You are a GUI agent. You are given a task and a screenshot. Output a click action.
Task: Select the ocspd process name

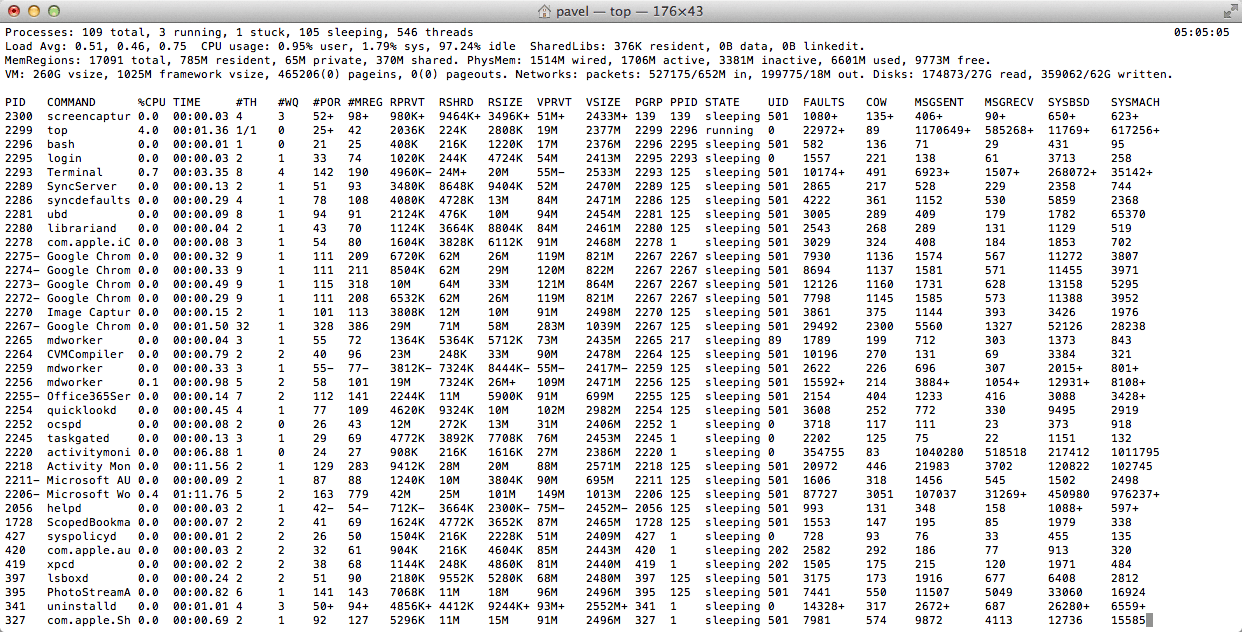pyautogui.click(x=64, y=424)
